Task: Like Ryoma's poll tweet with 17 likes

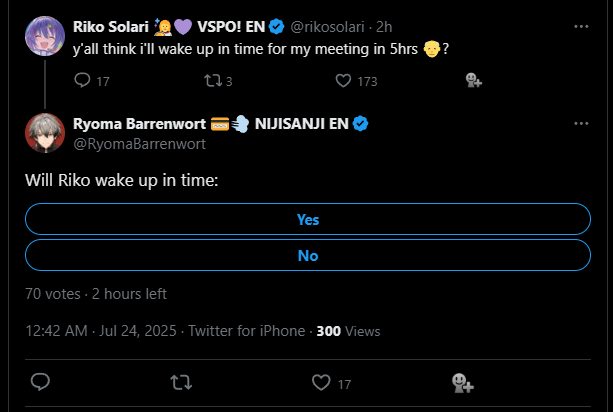Action: coord(322,382)
